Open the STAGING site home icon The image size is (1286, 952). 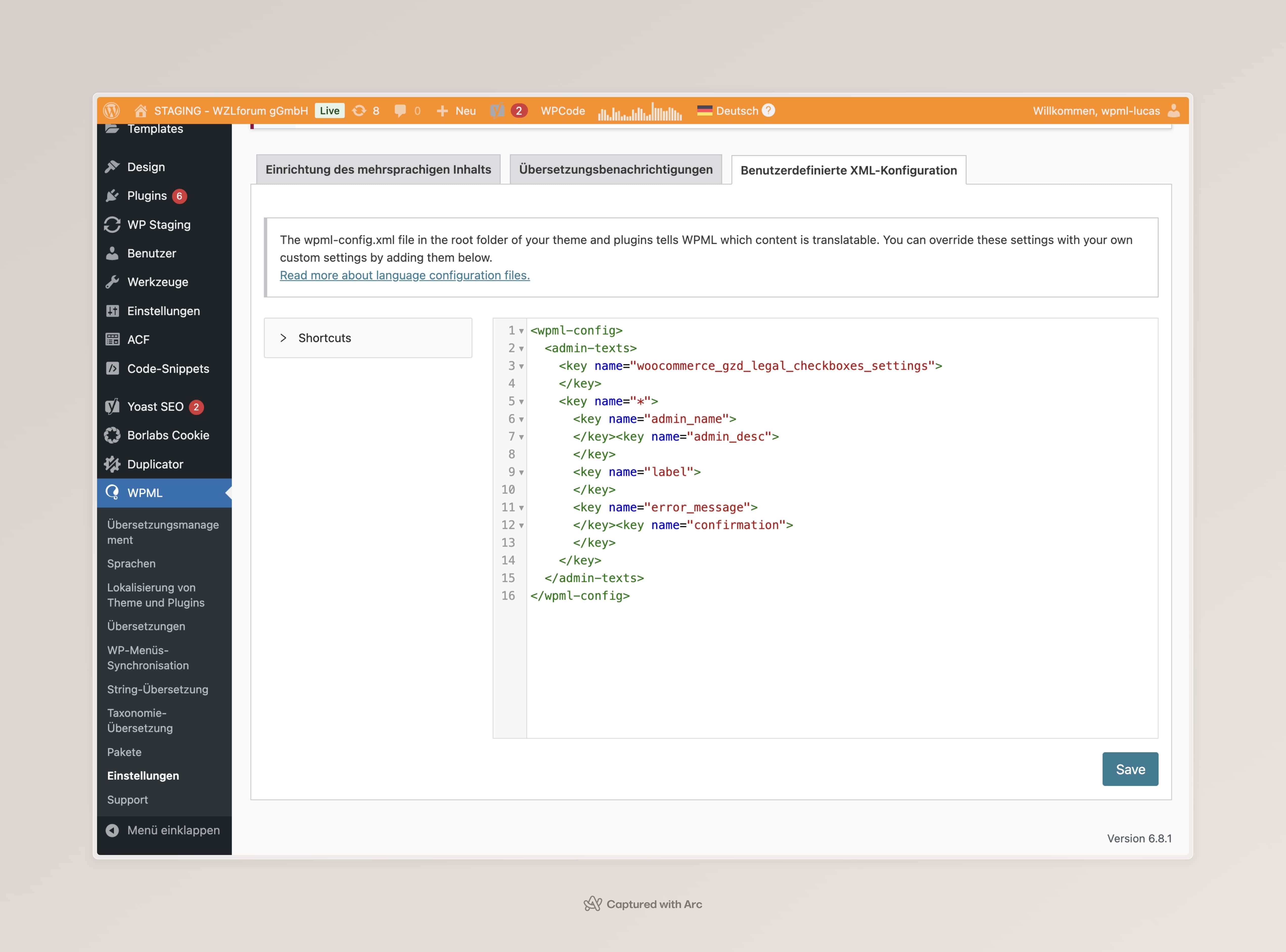pyautogui.click(x=141, y=111)
